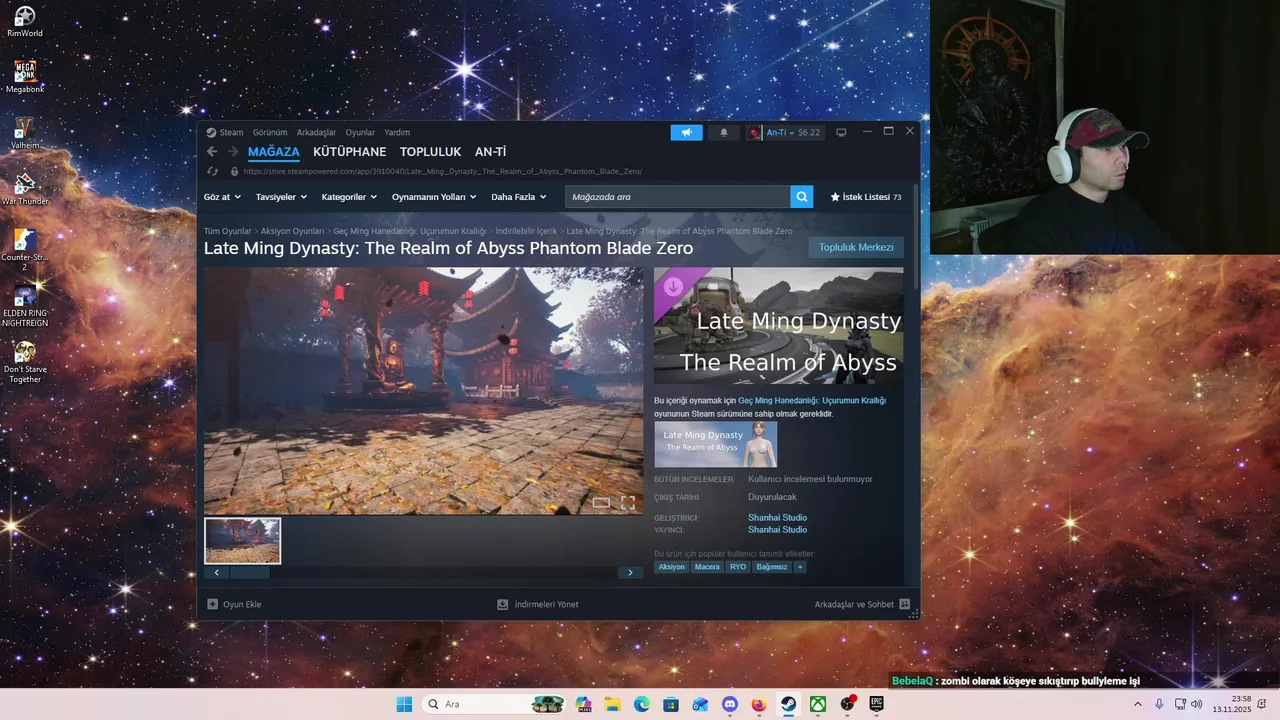
Task: Open Counter-Strike 2 desktop shortcut
Action: point(25,250)
